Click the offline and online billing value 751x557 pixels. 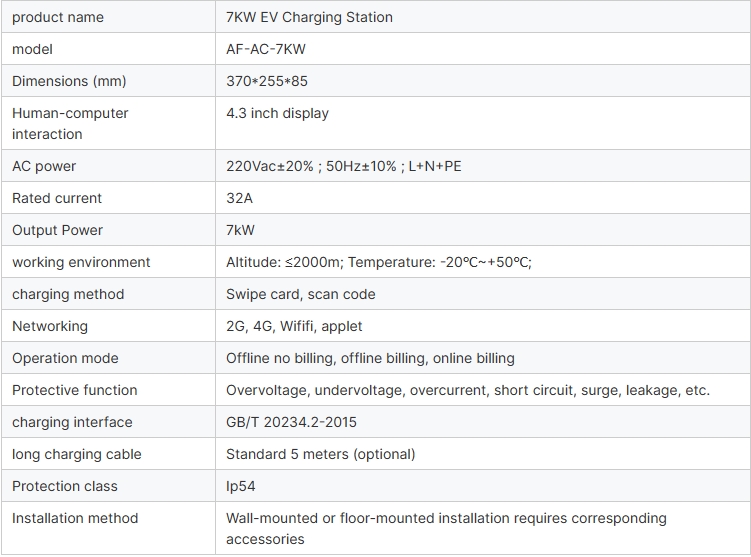click(370, 358)
